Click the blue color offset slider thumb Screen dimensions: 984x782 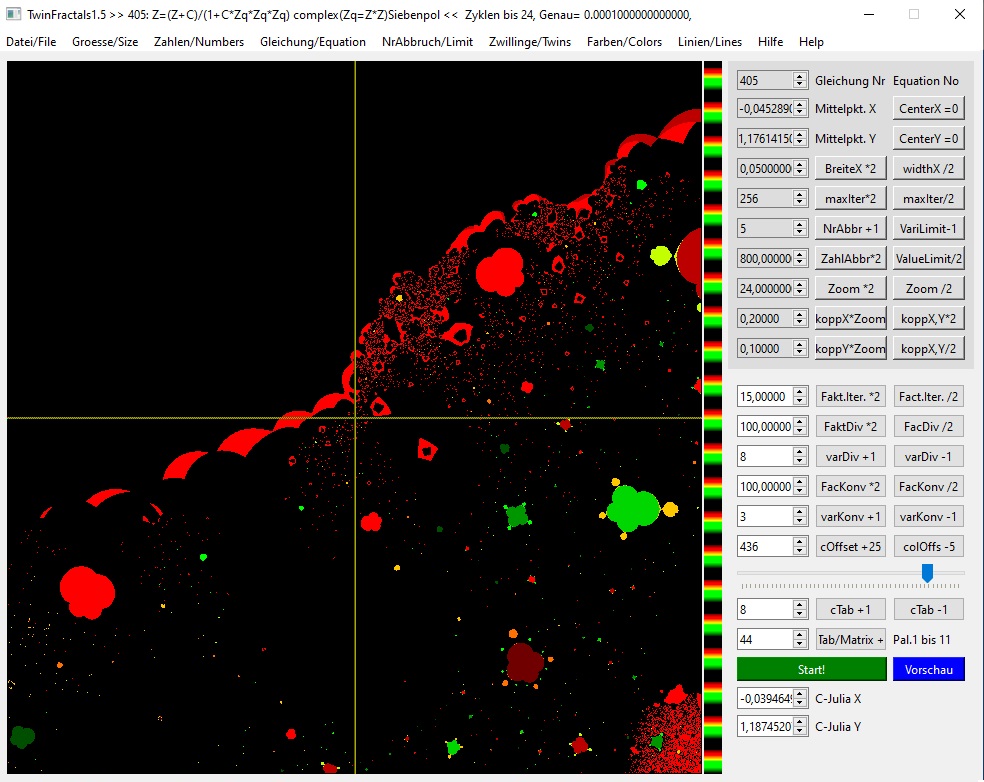coord(927,572)
